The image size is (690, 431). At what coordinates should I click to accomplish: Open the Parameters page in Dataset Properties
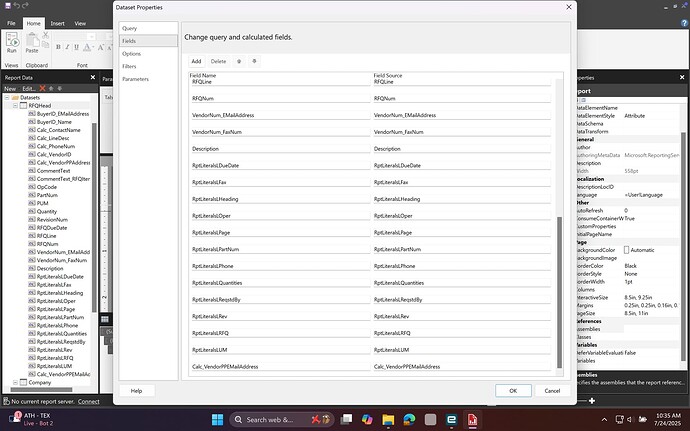[x=148, y=79]
